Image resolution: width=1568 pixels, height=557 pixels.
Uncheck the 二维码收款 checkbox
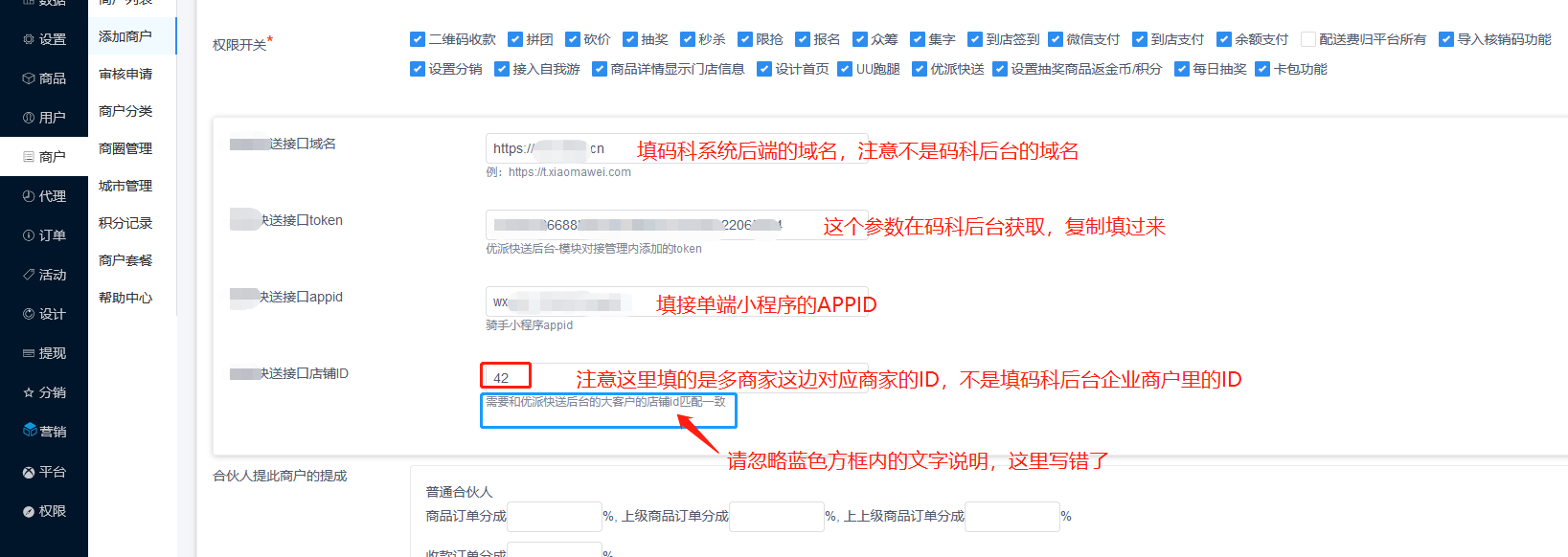418,39
